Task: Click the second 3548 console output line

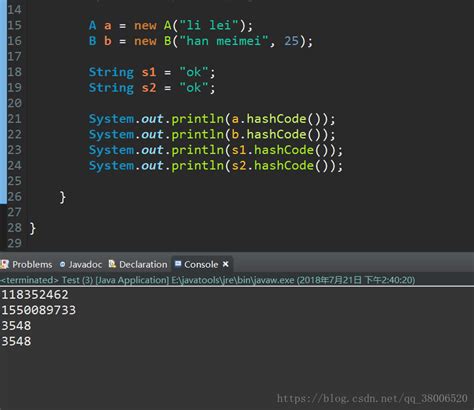Action: [x=16, y=341]
